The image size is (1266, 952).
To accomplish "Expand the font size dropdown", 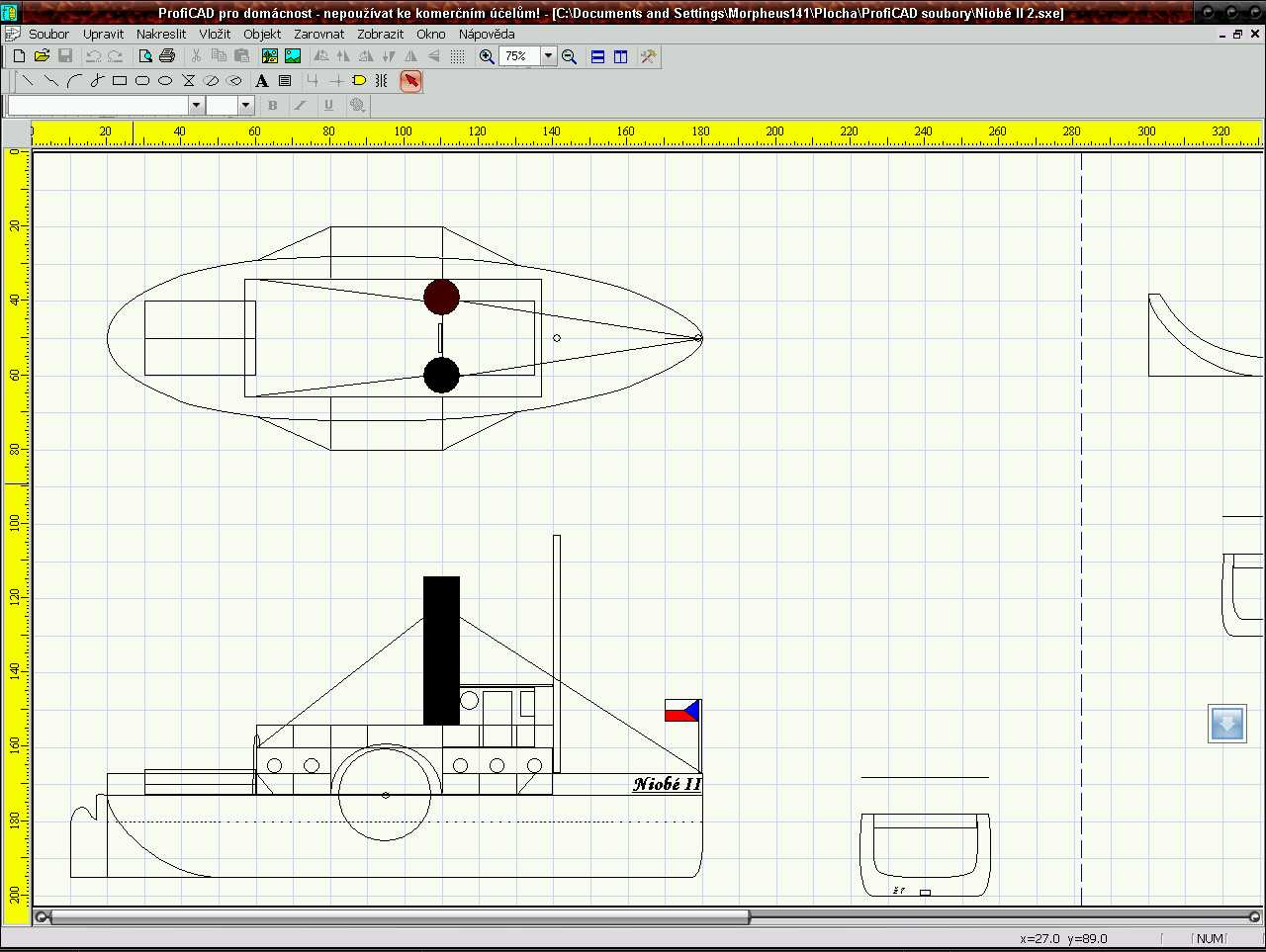I will tap(246, 105).
